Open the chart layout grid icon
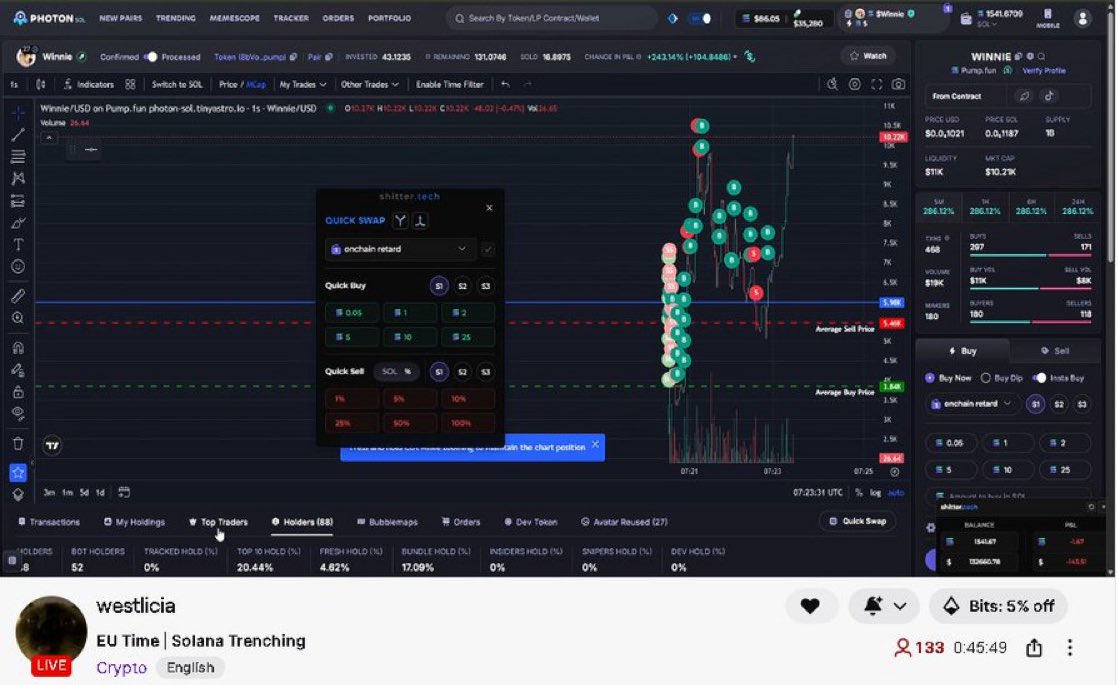Viewport: 1118px width, 685px height. pos(130,84)
